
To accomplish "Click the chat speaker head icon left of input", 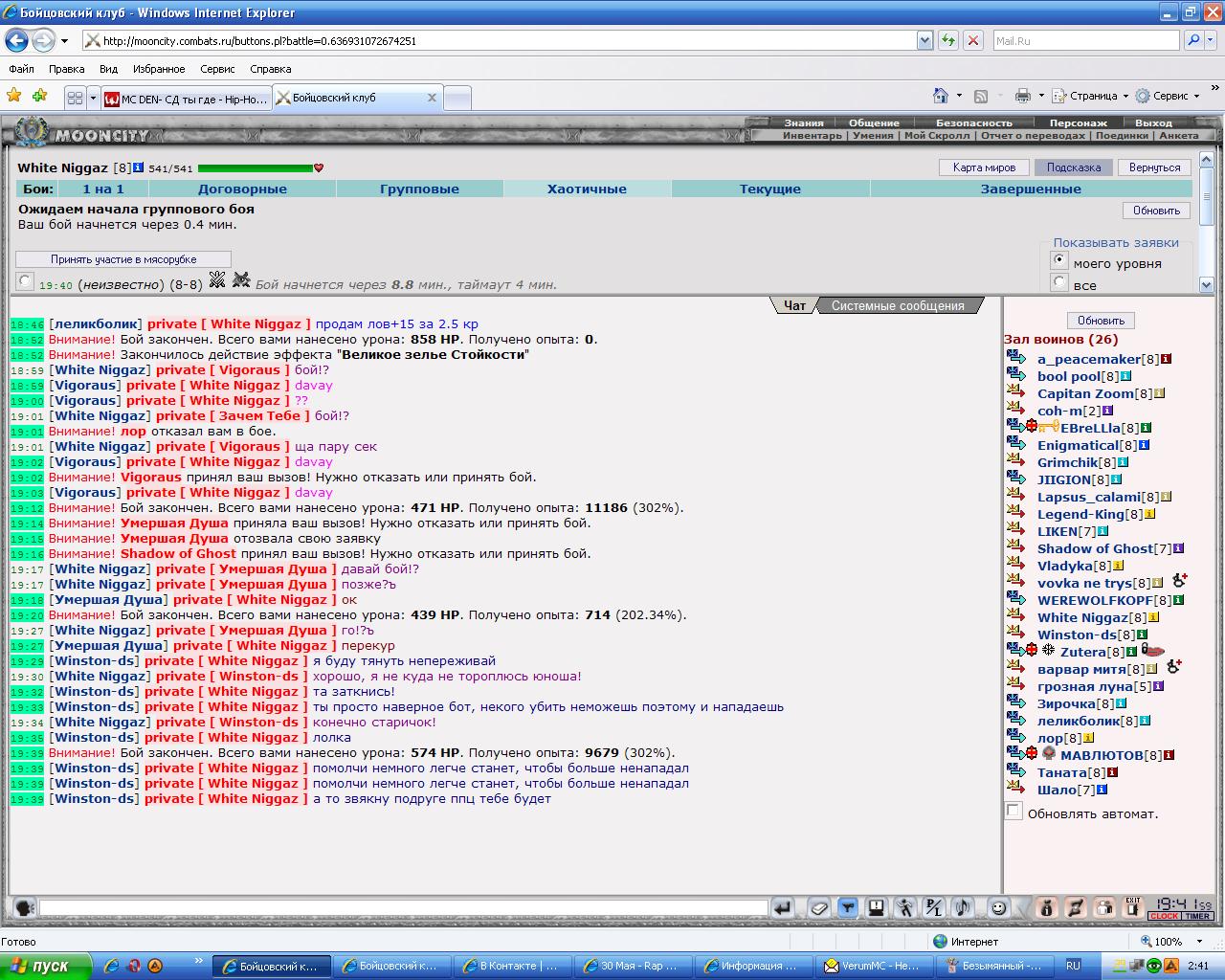I will coord(24,907).
